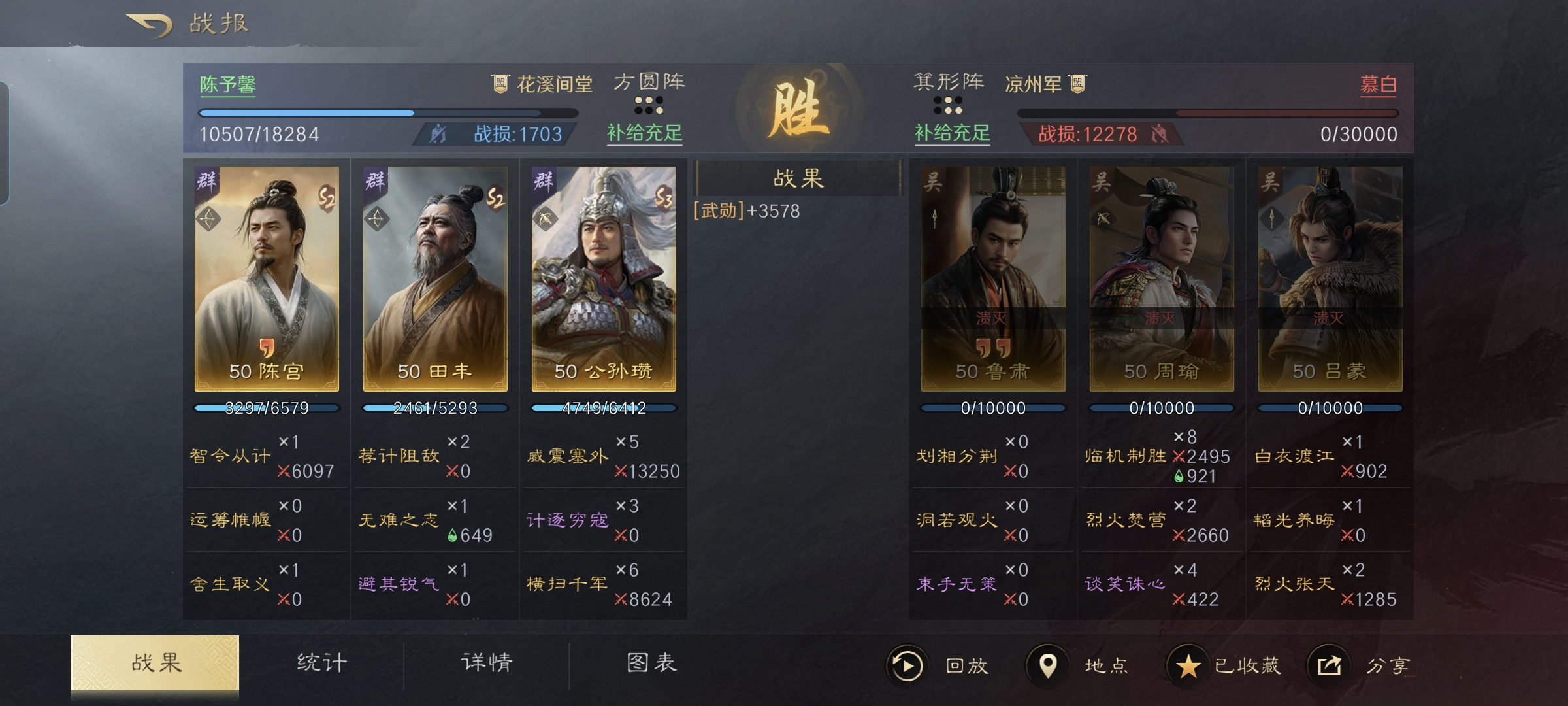View the 公孙瓒 general card
Screen dimensions: 1568x706
pyautogui.click(x=604, y=279)
